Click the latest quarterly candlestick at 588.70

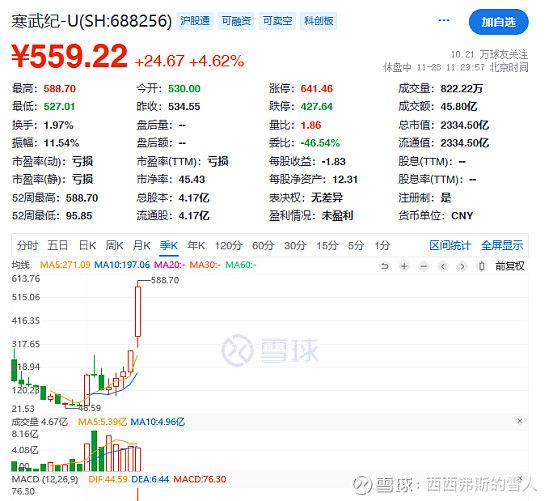coord(138,311)
